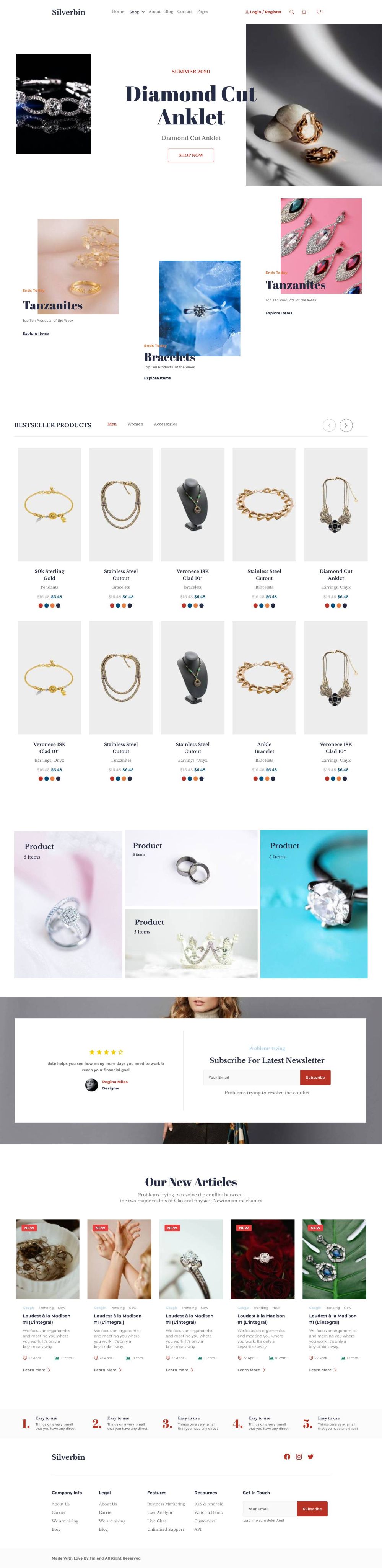Viewport: 382px width, 1568px height.
Task: Open Explore Items under Bracelets
Action: pos(158,378)
